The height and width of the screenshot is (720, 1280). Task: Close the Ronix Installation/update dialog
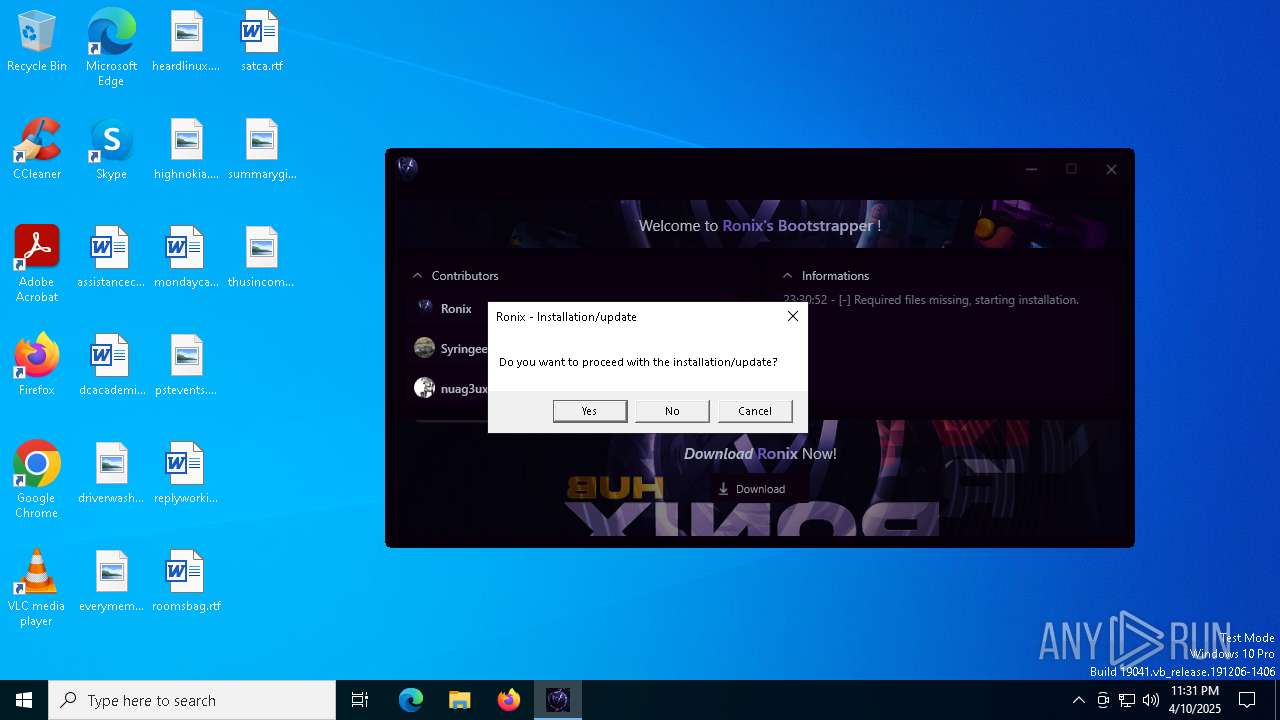792,316
